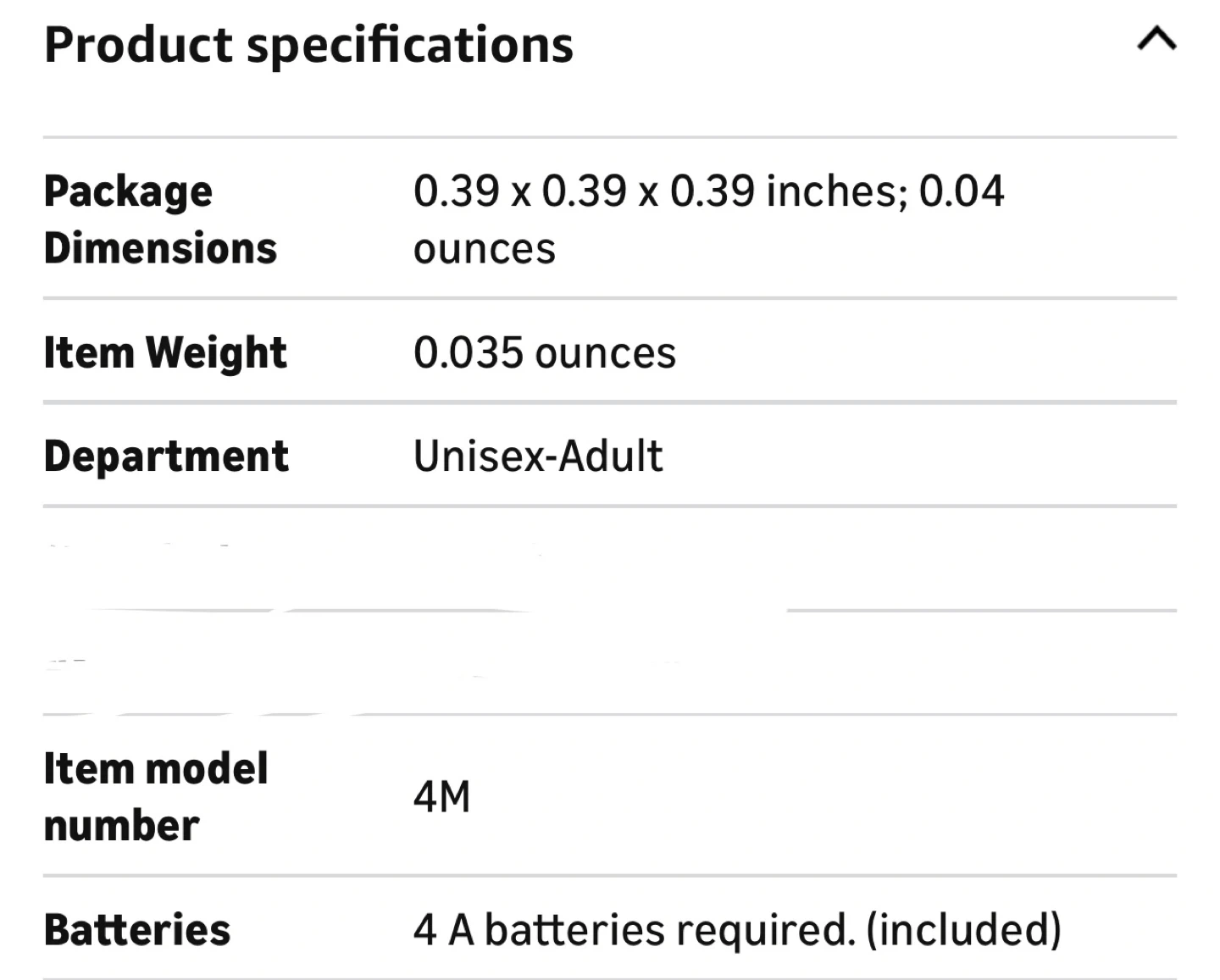The width and height of the screenshot is (1220, 980).
Task: Click the empty row directly below Department
Action: 610,559
